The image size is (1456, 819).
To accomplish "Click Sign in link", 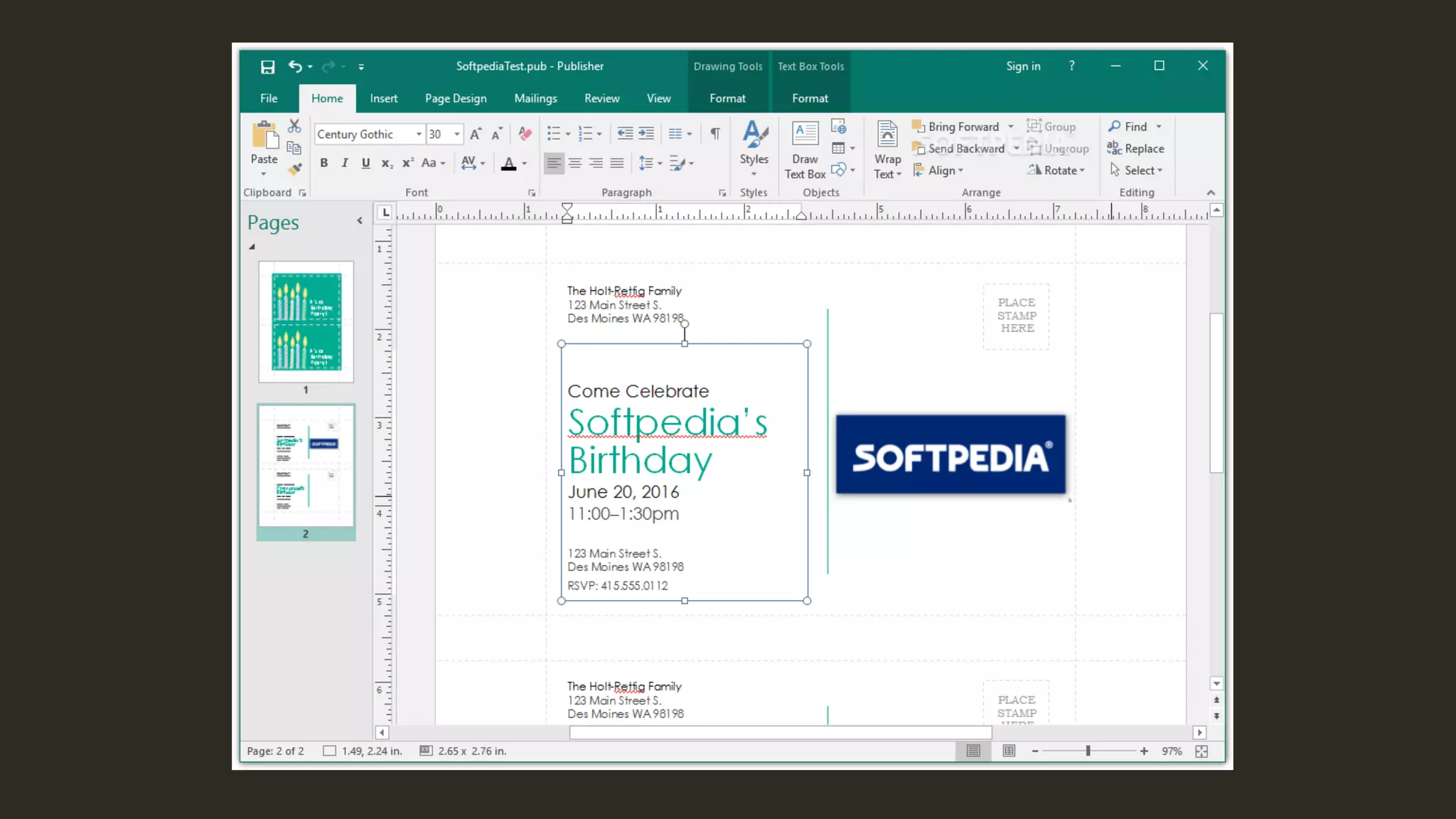I will click(1023, 66).
